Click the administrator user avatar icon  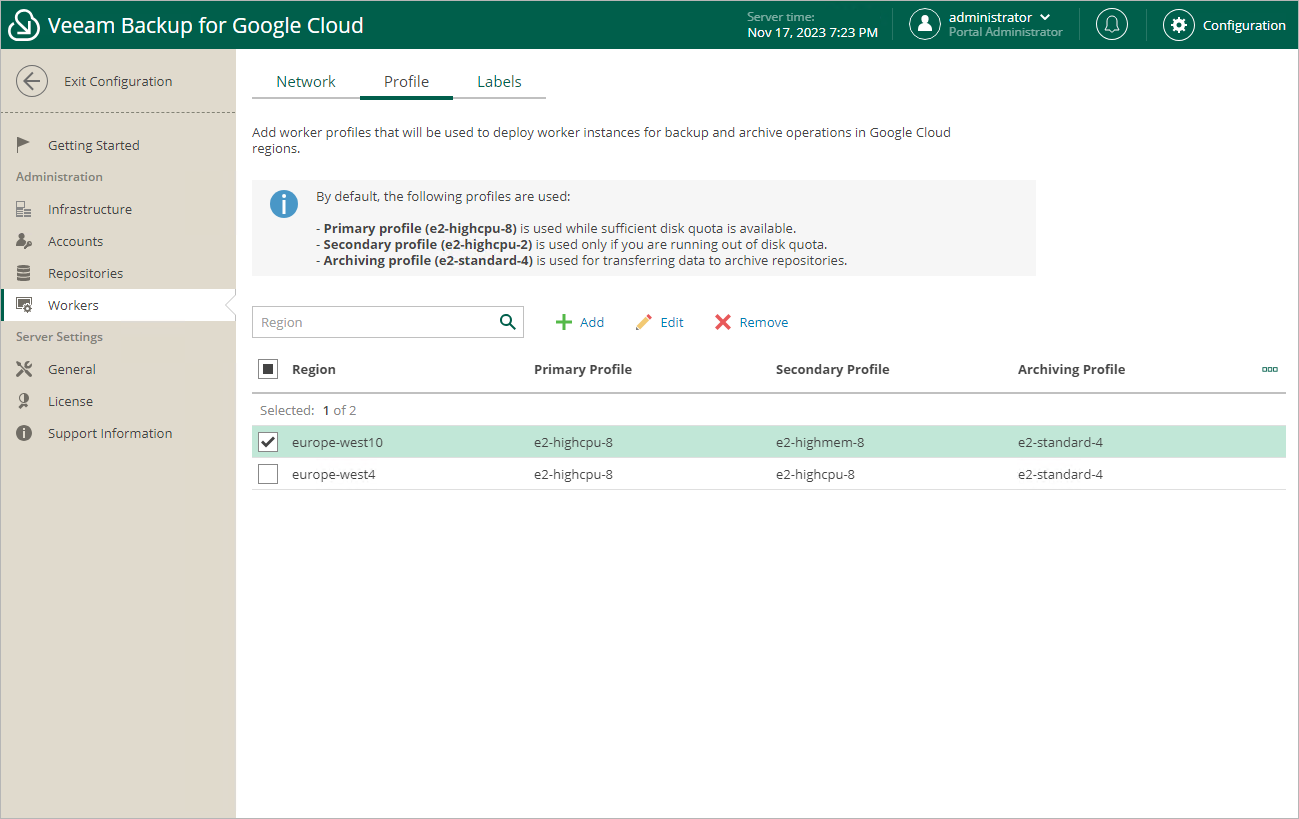(924, 25)
